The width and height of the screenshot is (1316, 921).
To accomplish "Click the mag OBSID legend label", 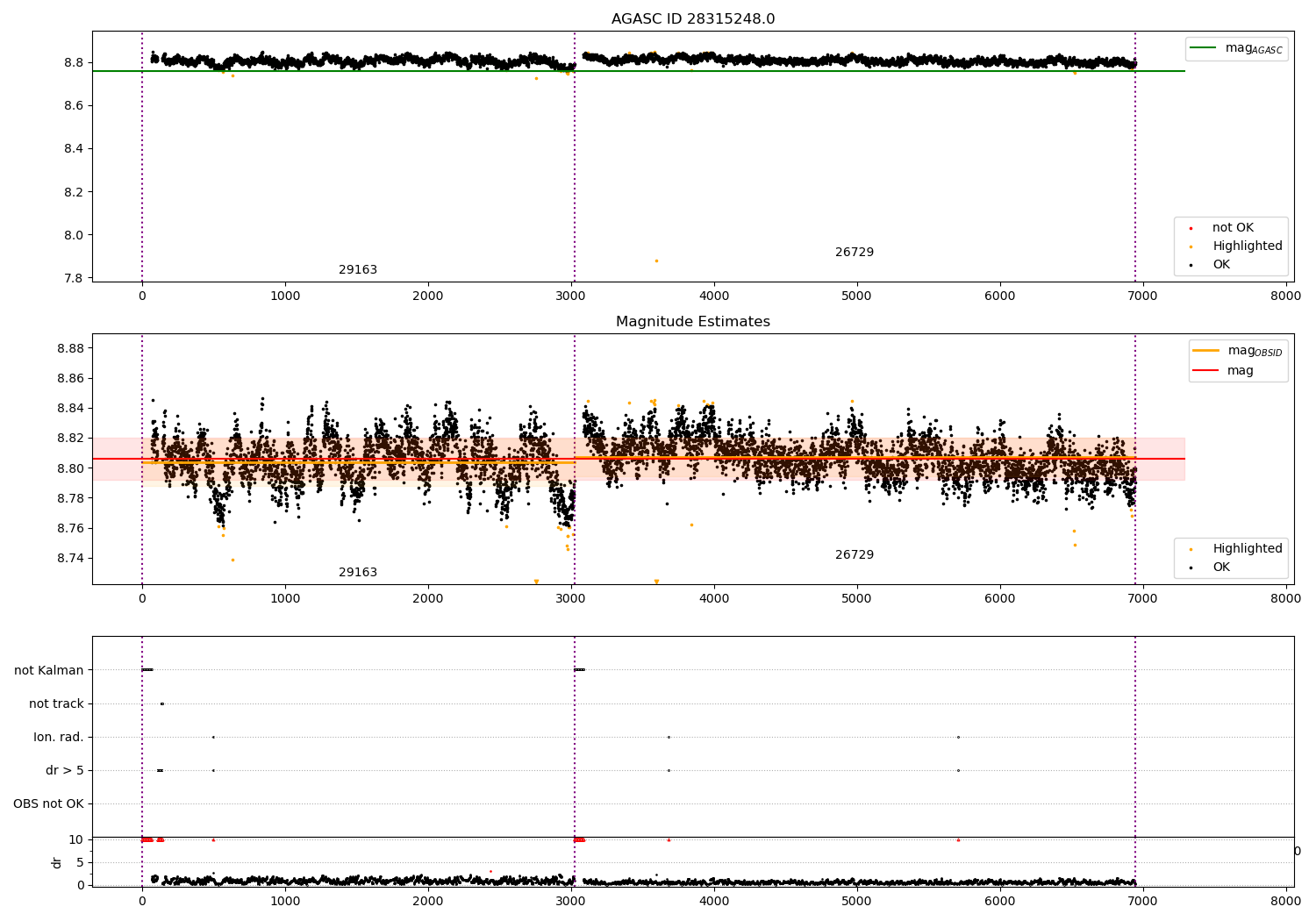I will tap(1255, 351).
